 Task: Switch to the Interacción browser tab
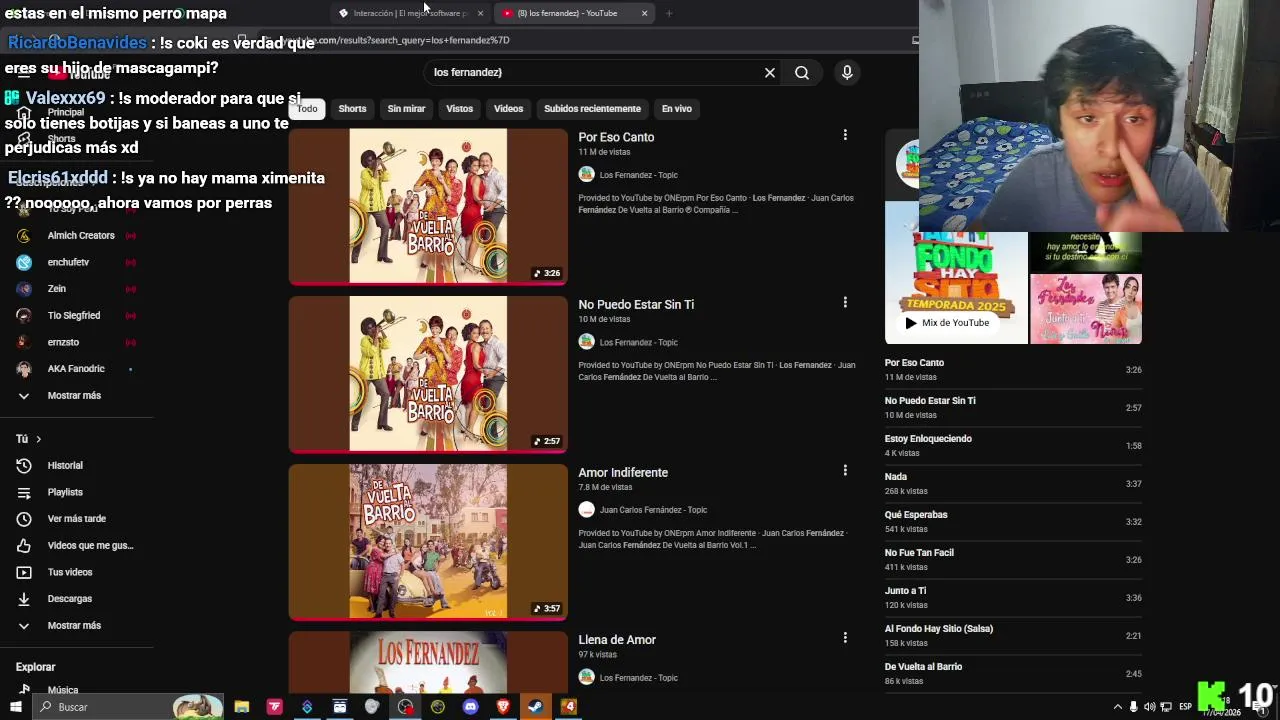pyautogui.click(x=410, y=13)
